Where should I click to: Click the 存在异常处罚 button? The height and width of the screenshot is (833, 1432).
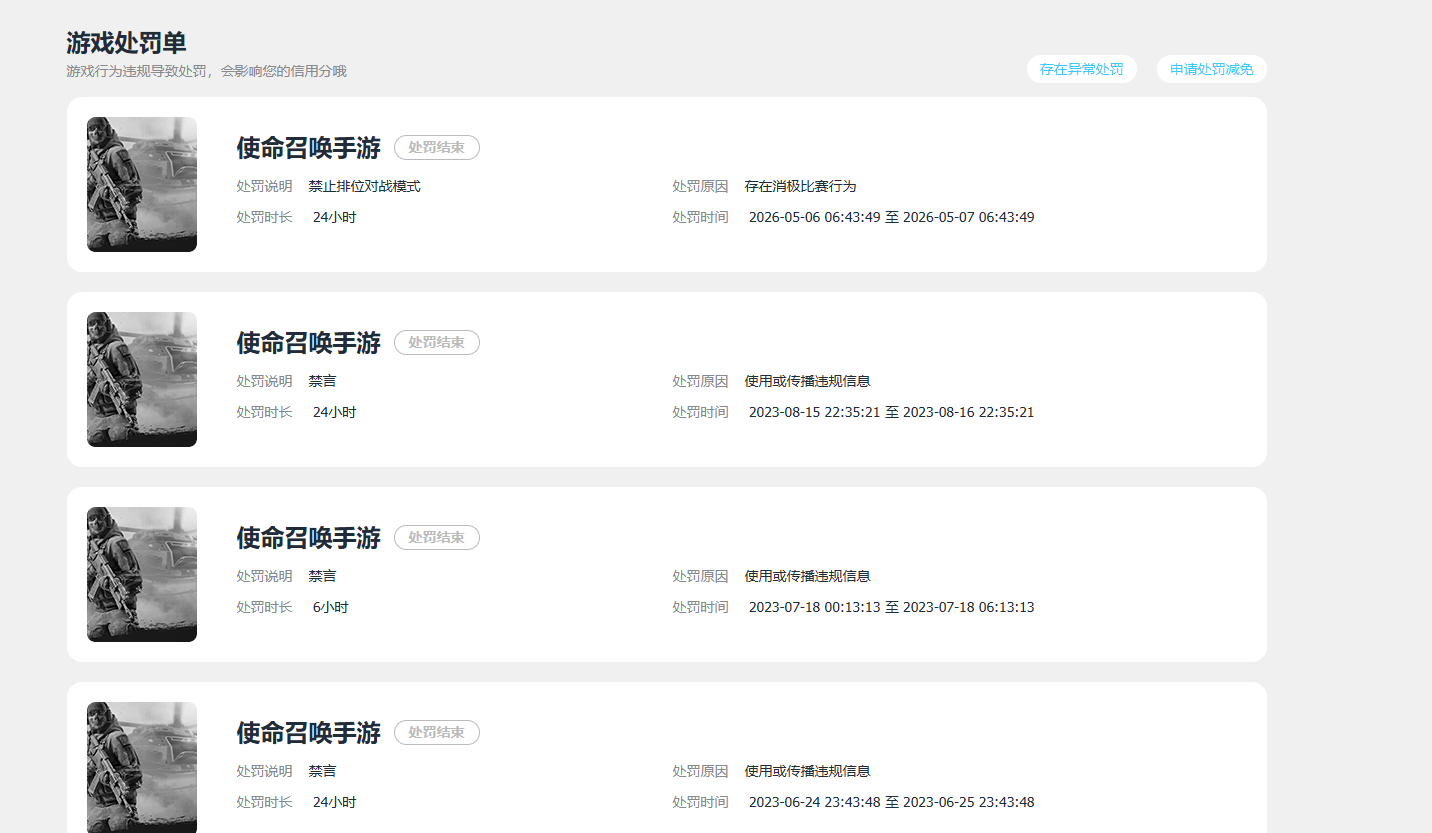coord(1081,69)
